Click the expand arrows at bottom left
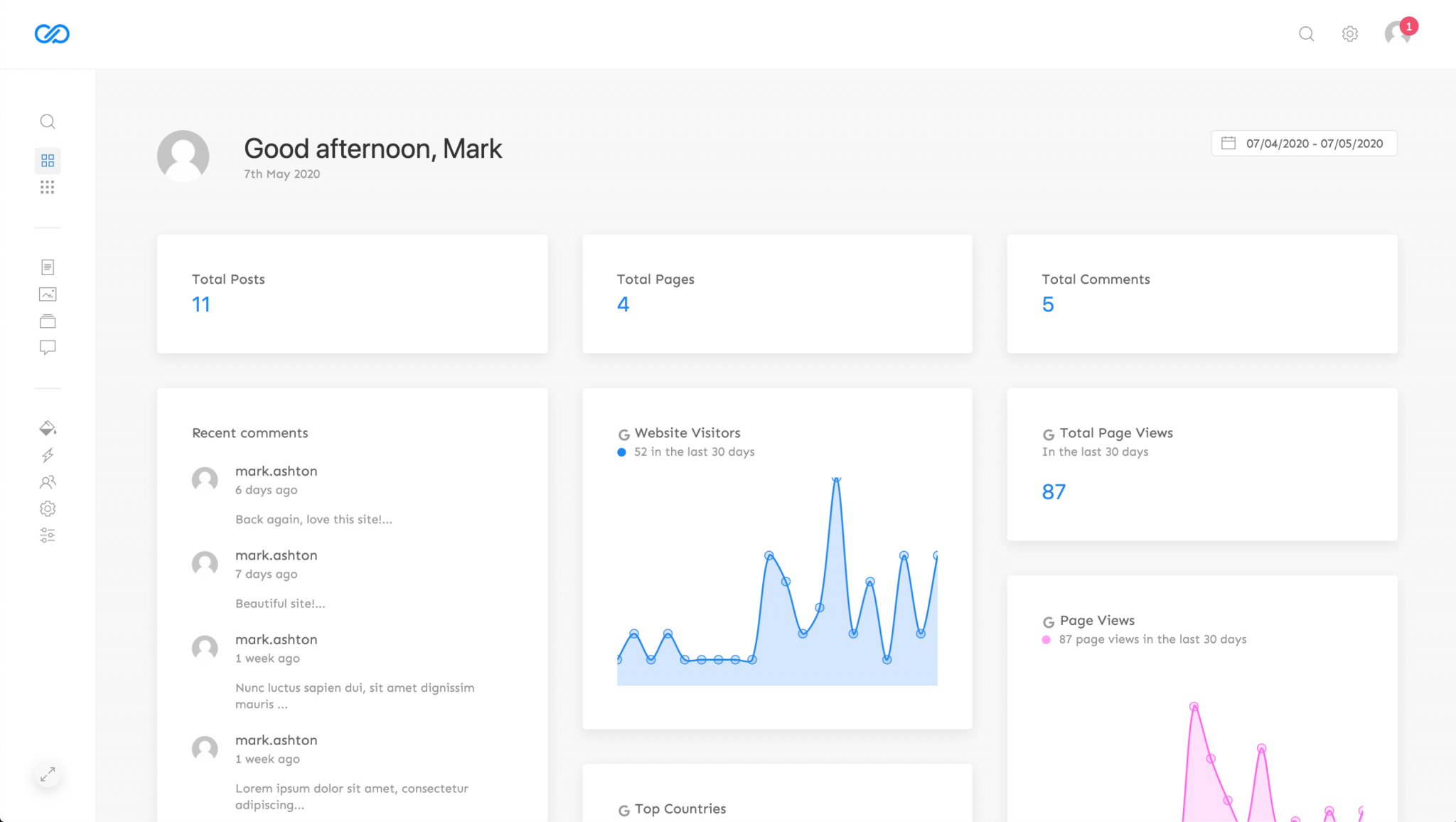 pos(48,774)
